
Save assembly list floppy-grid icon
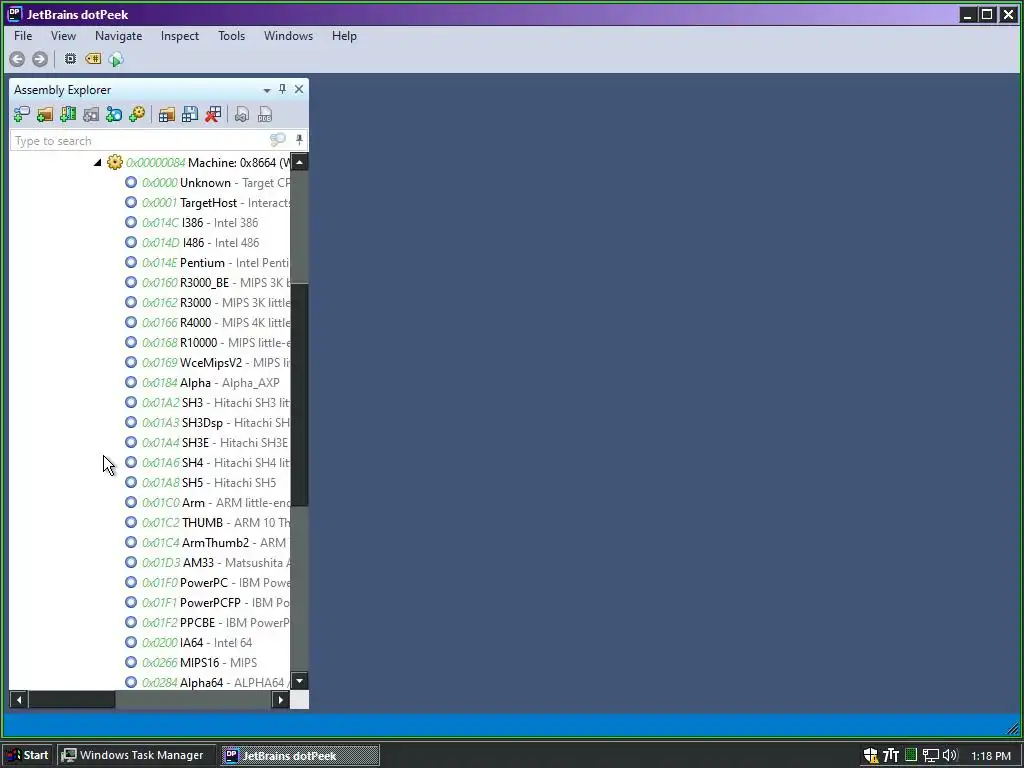pos(190,115)
